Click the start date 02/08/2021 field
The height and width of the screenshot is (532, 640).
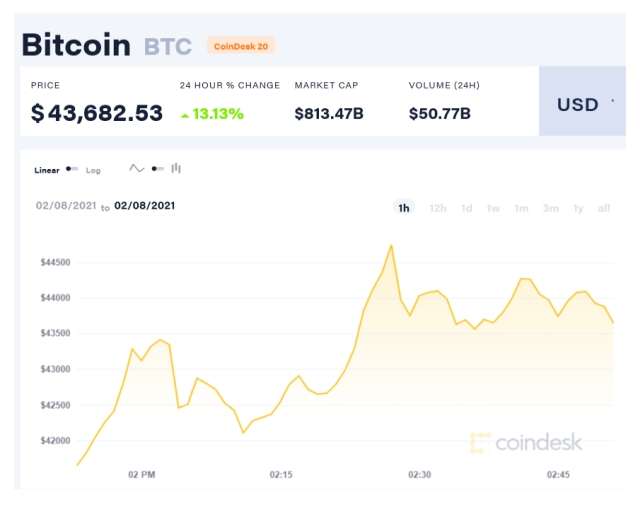(65, 206)
